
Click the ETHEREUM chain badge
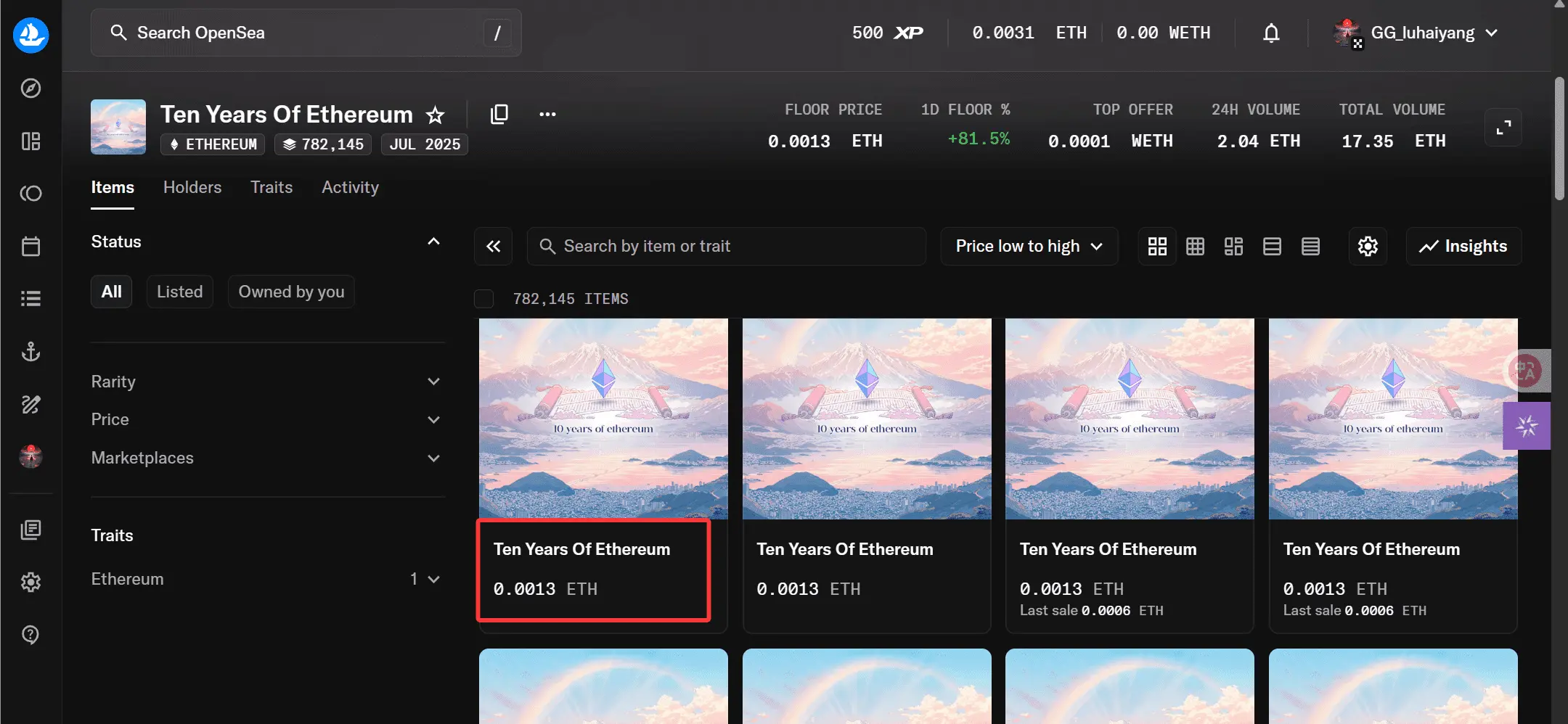[213, 144]
